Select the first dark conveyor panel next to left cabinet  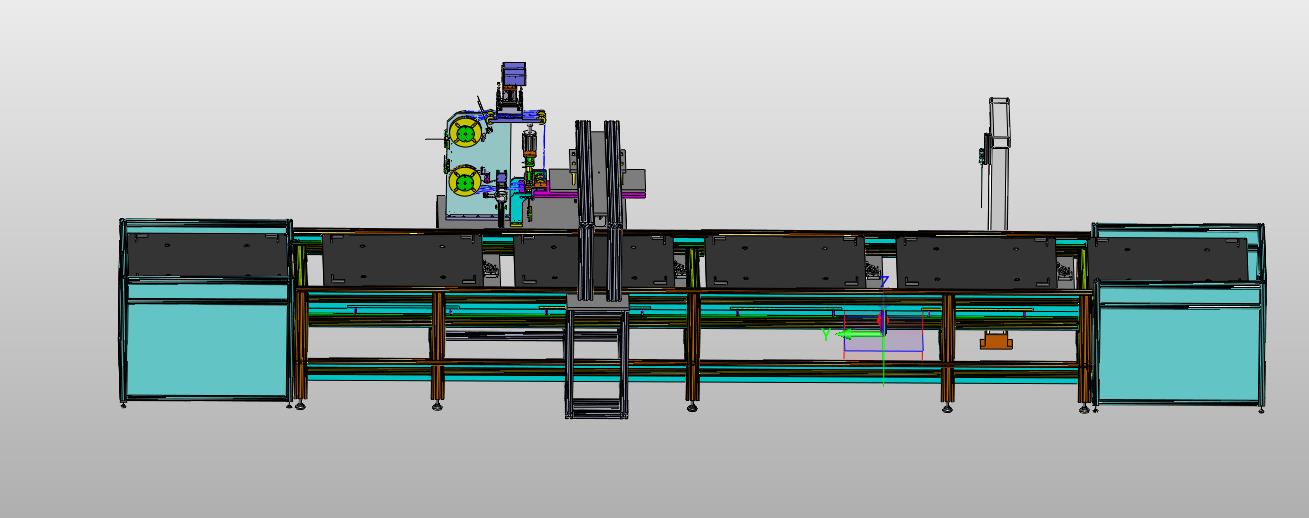(x=403, y=259)
